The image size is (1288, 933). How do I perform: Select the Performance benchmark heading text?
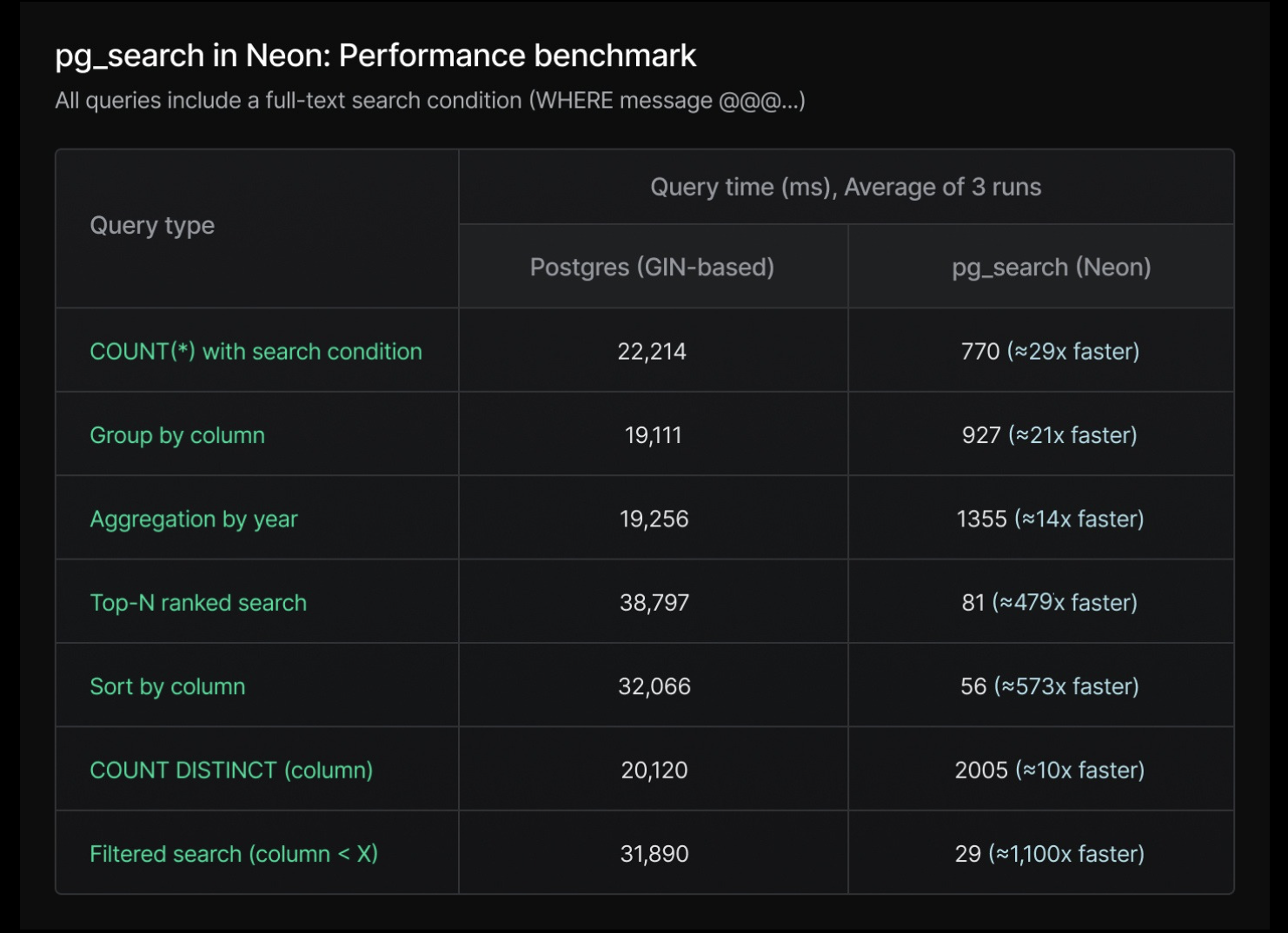[517, 56]
